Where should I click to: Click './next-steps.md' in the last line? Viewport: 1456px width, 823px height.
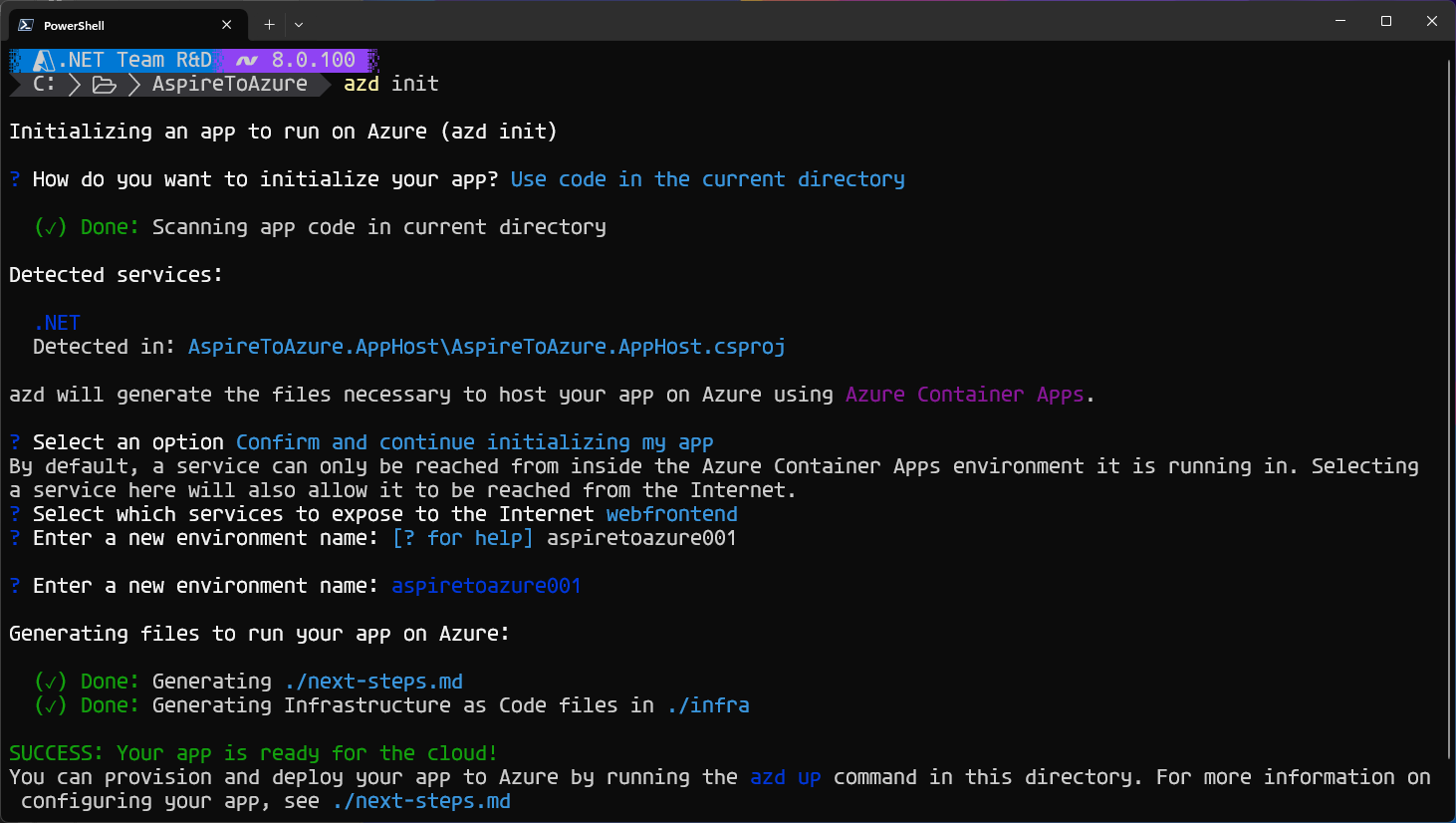[x=421, y=801]
